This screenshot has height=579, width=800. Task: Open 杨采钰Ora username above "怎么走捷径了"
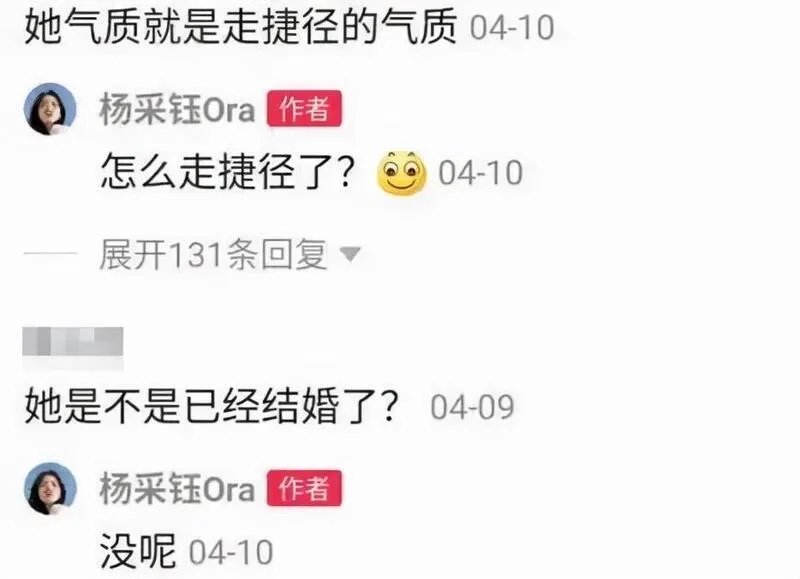[x=177, y=109]
